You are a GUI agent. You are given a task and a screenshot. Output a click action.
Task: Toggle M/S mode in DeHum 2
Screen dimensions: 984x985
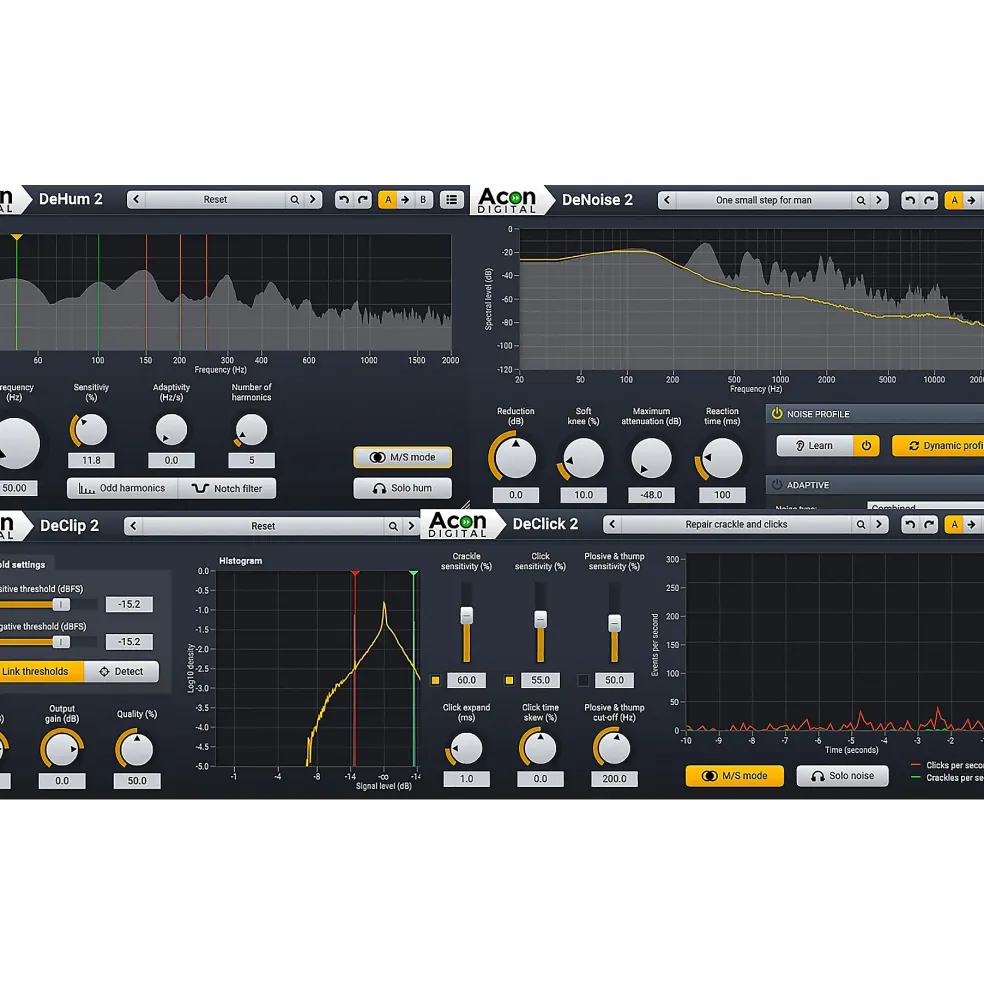[402, 457]
